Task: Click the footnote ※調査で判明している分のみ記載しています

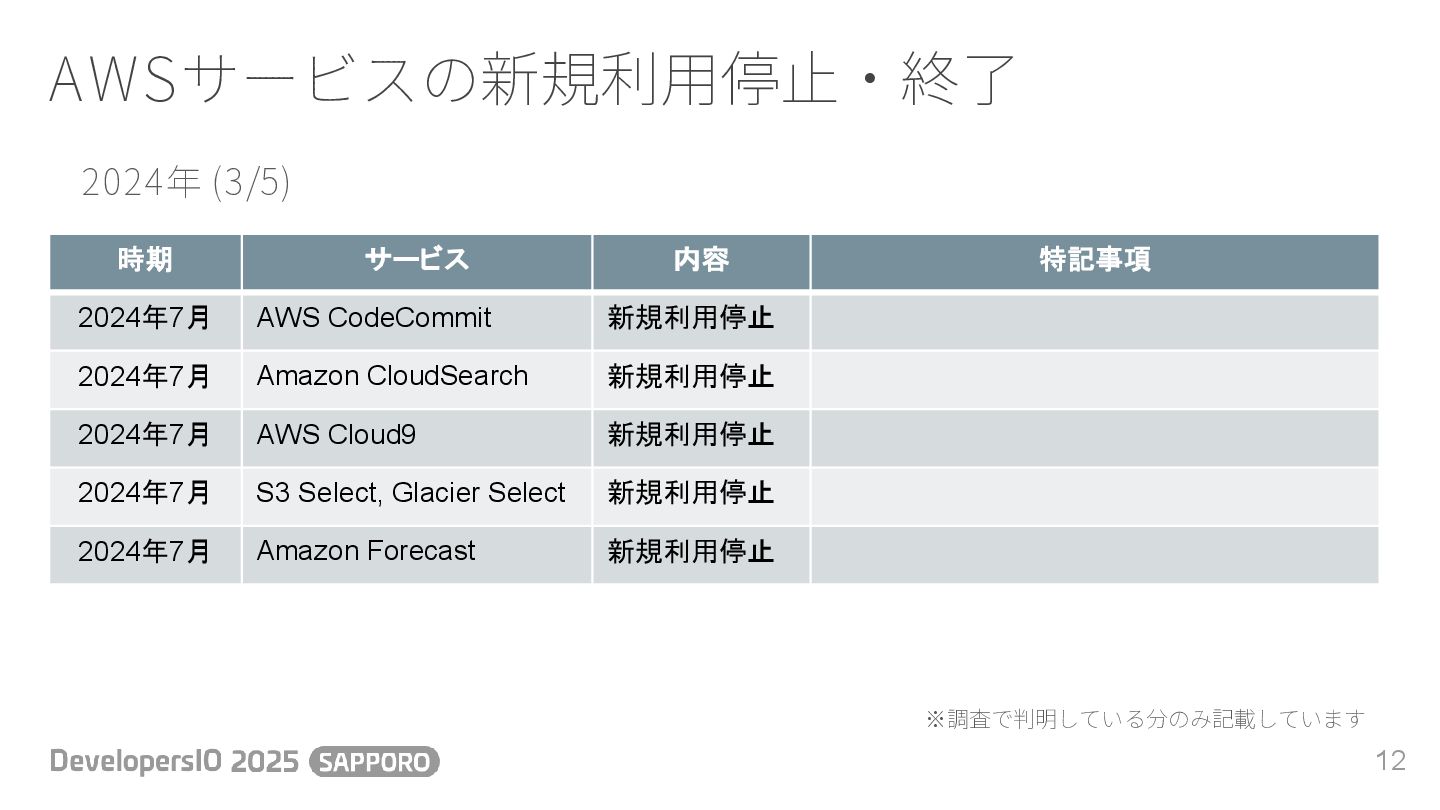Action: pos(1145,719)
